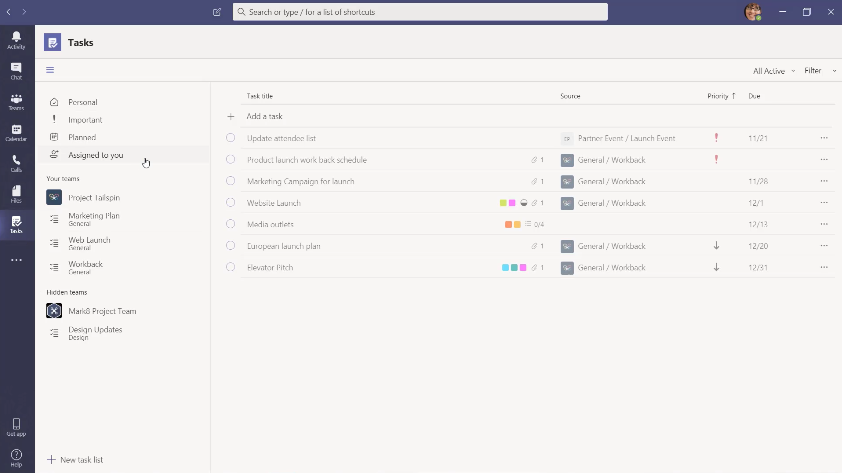Complete the Elevator Pitch task circle
This screenshot has width=842, height=473.
point(230,267)
